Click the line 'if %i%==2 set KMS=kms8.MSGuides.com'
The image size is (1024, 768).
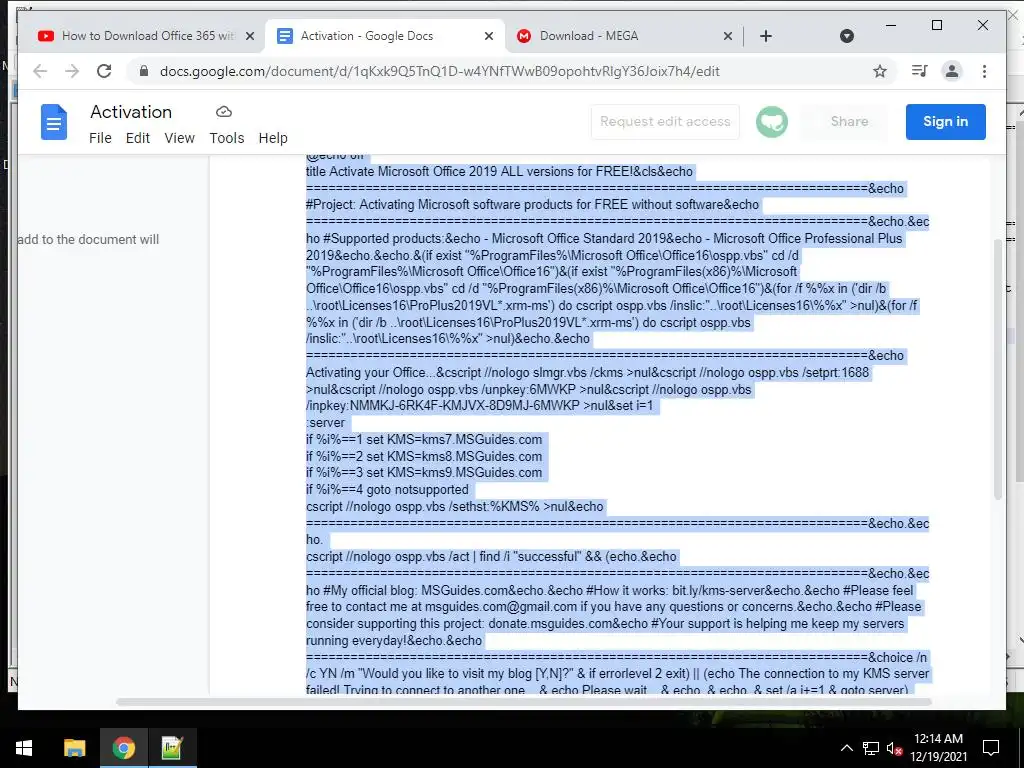click(424, 456)
